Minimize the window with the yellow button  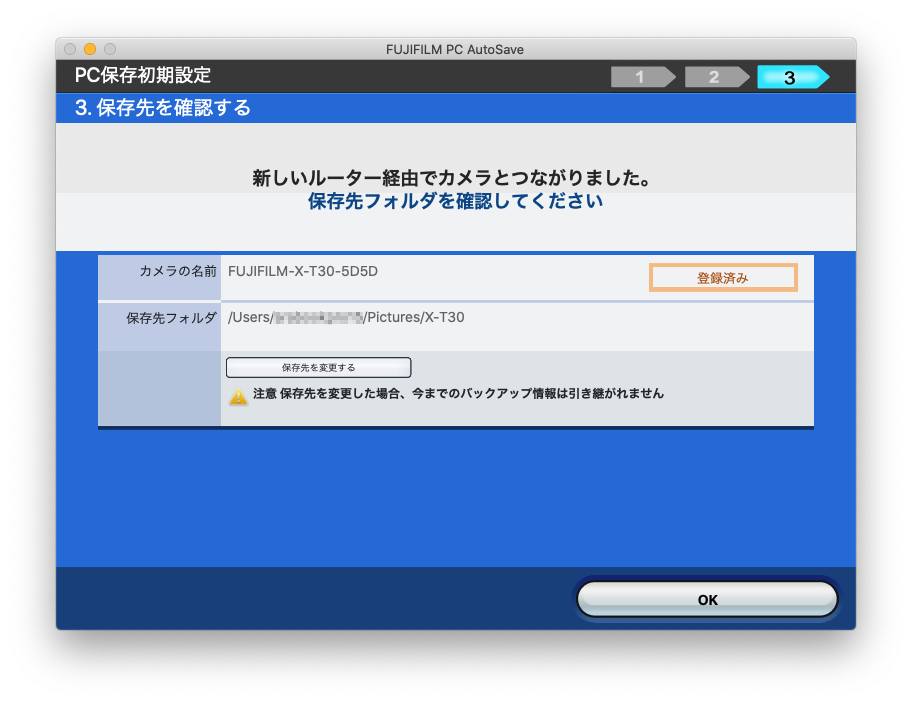90,49
